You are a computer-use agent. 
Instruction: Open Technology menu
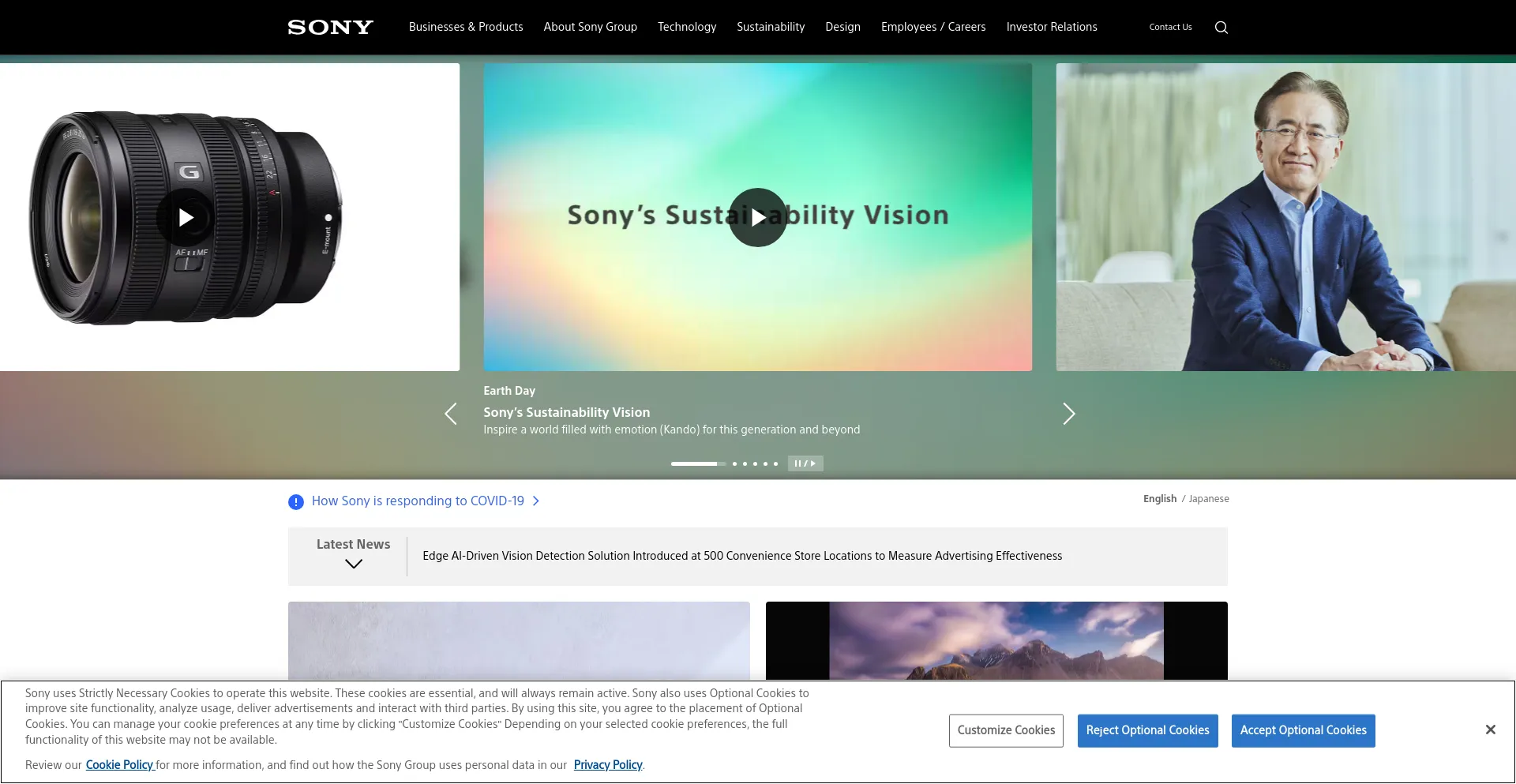(x=687, y=27)
